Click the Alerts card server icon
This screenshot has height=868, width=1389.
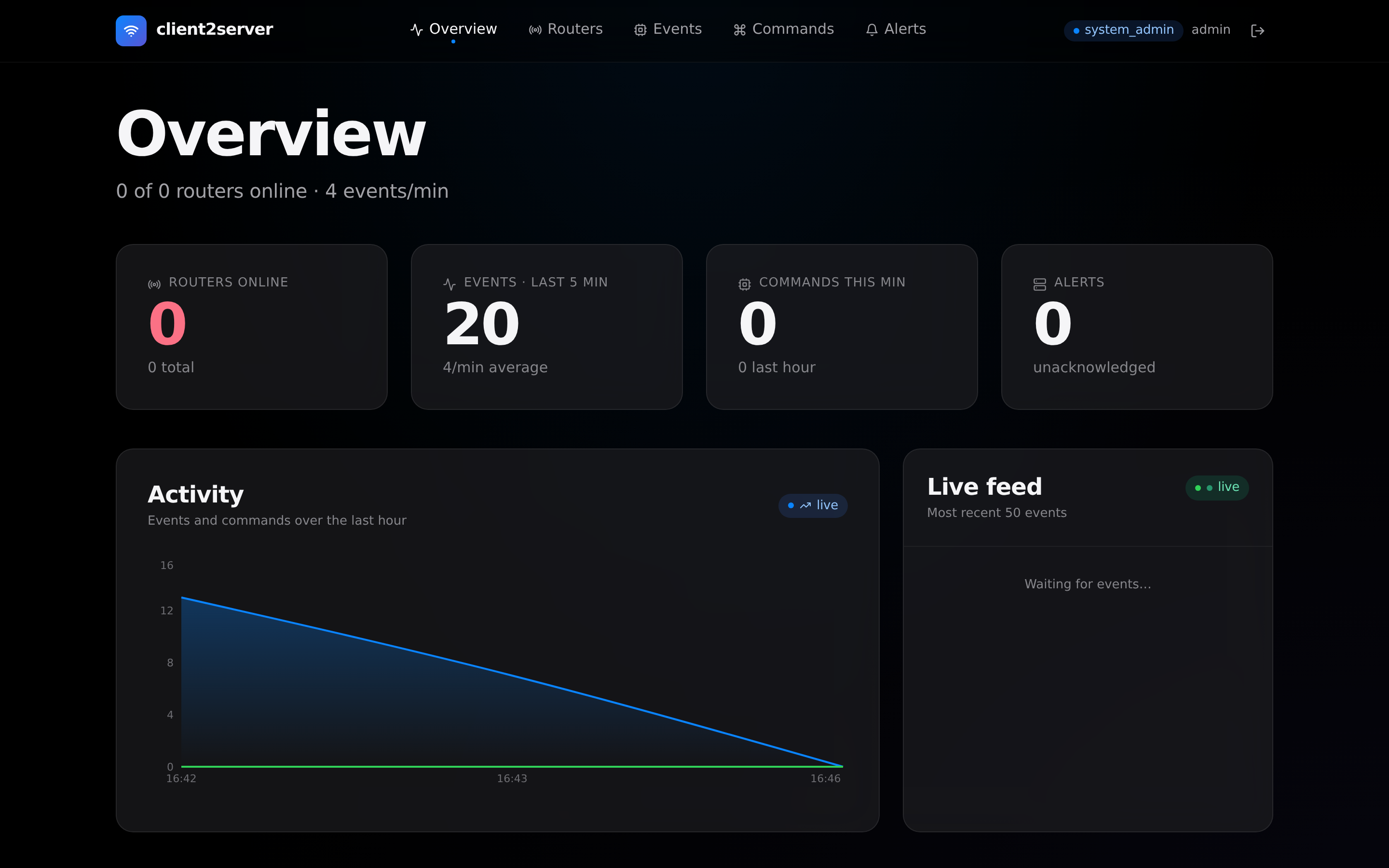point(1039,284)
